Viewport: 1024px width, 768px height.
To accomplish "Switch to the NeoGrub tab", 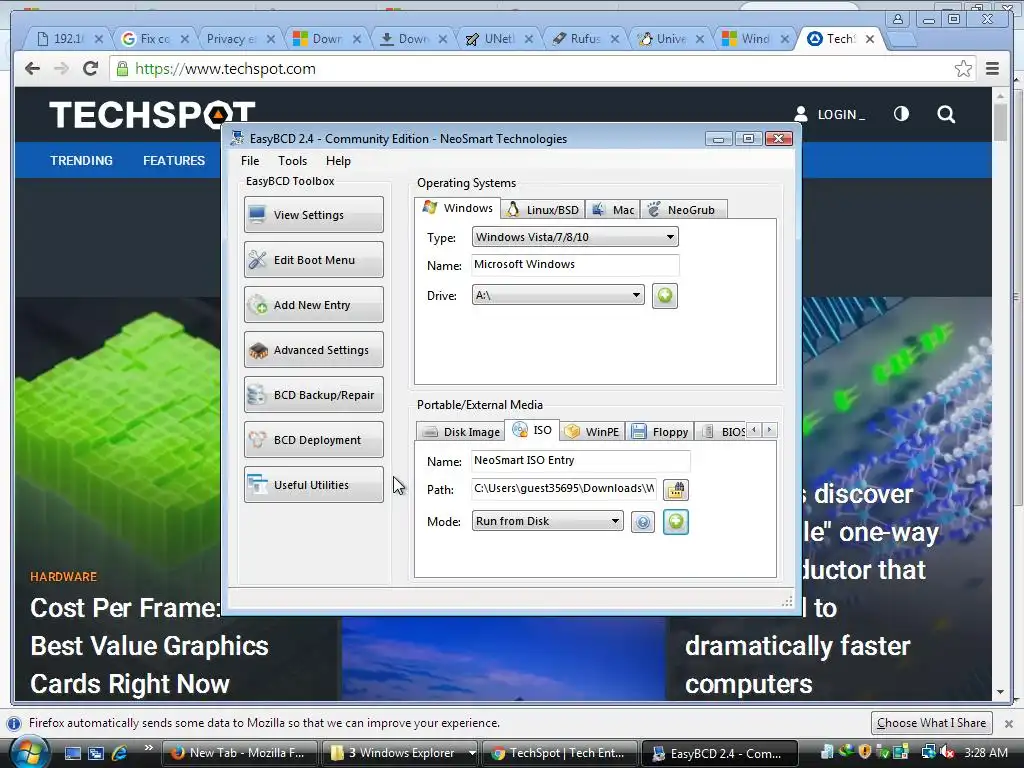I will (683, 210).
